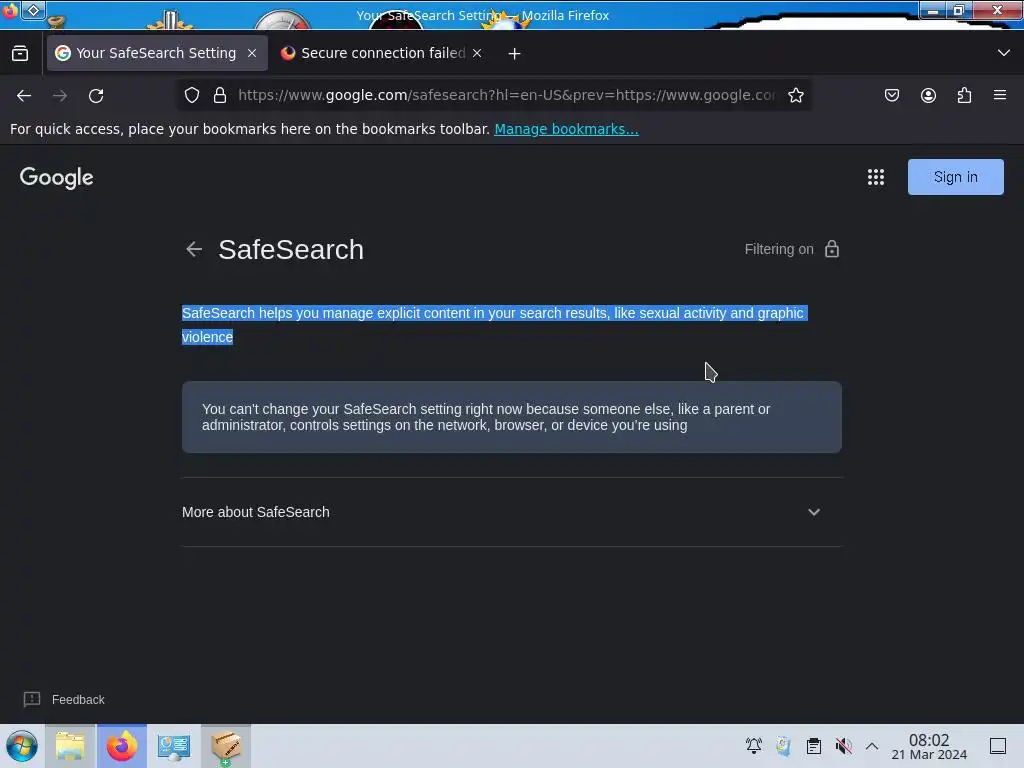Open the Feedback link
The height and width of the screenshot is (768, 1024).
(x=78, y=699)
